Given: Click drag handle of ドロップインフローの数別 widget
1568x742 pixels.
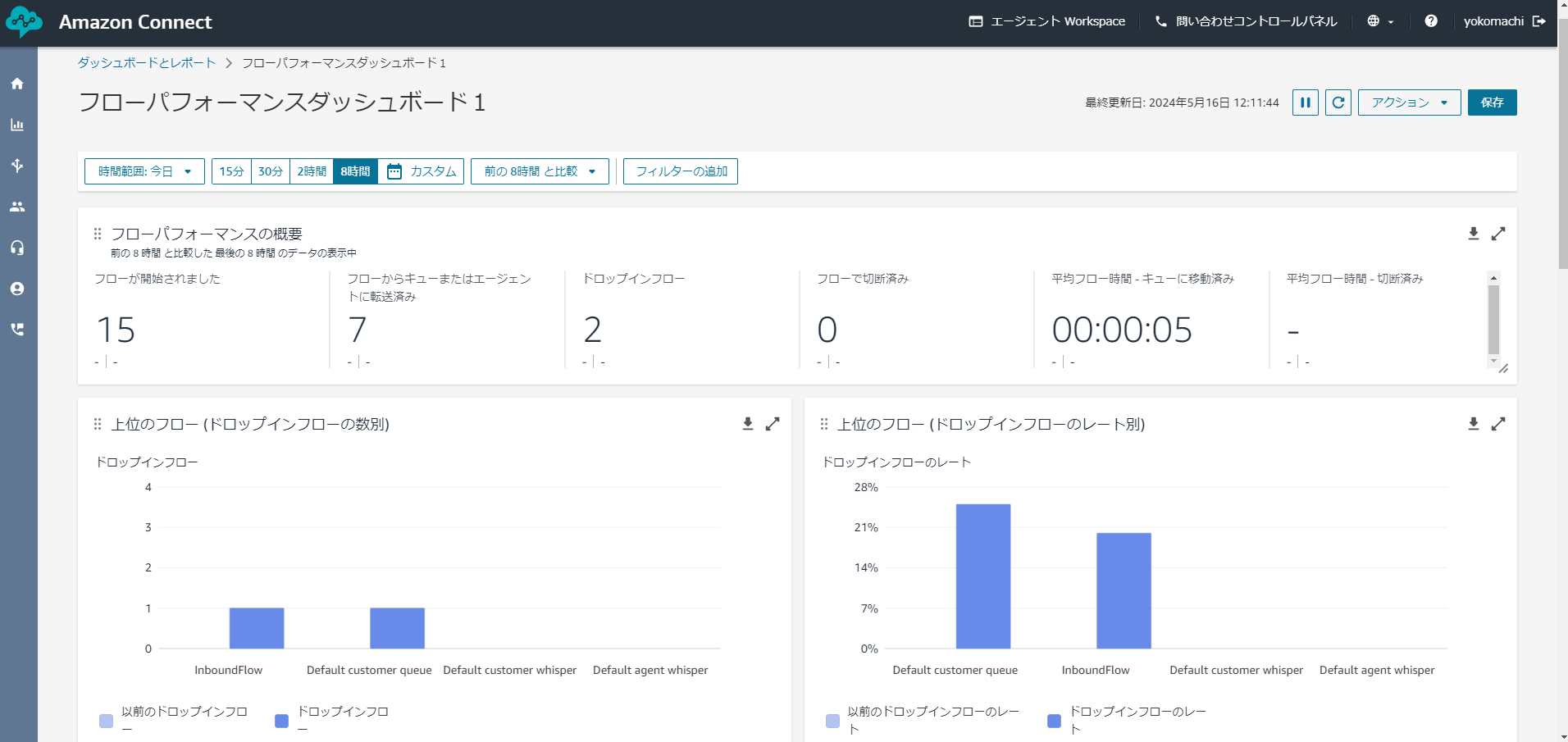Looking at the screenshot, I should [98, 424].
